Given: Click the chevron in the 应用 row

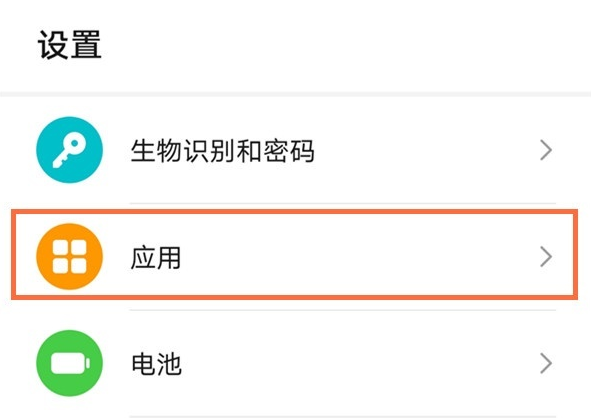Looking at the screenshot, I should (546, 257).
